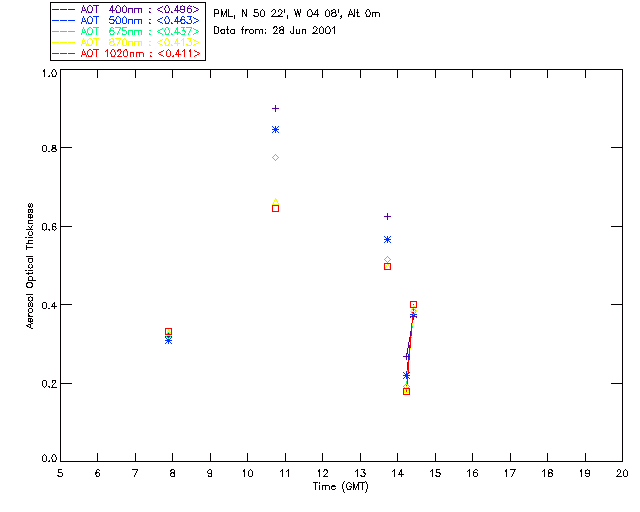
Task: Click the 1.0 y-axis tick label
Action: (49, 74)
